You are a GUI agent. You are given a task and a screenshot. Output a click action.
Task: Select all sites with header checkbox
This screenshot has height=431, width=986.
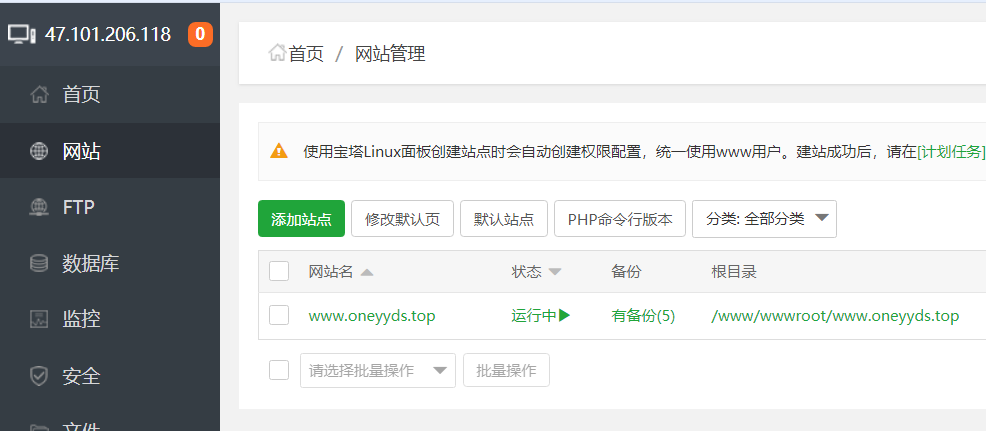[279, 272]
